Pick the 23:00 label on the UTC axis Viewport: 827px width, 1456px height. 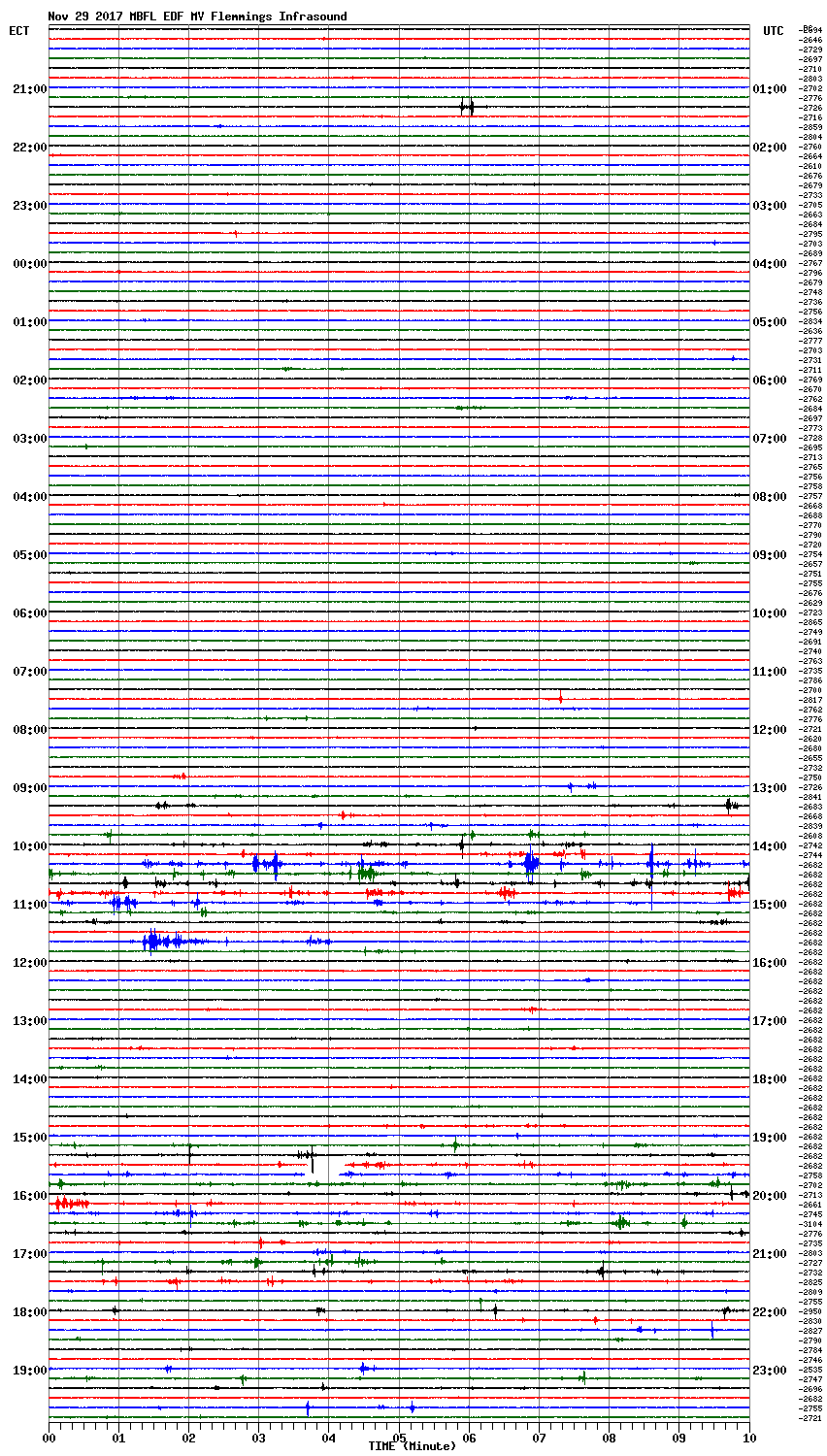tap(770, 1371)
